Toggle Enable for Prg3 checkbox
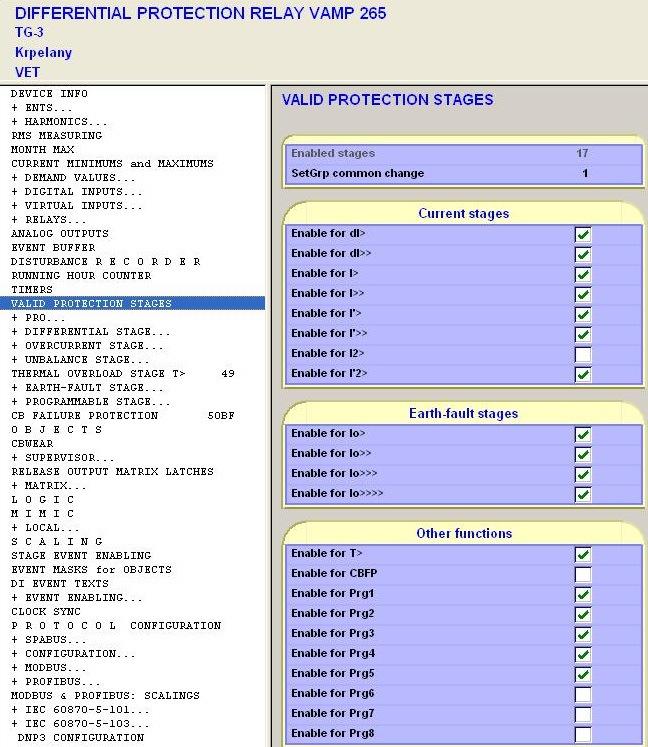648x747 pixels. tap(583, 634)
